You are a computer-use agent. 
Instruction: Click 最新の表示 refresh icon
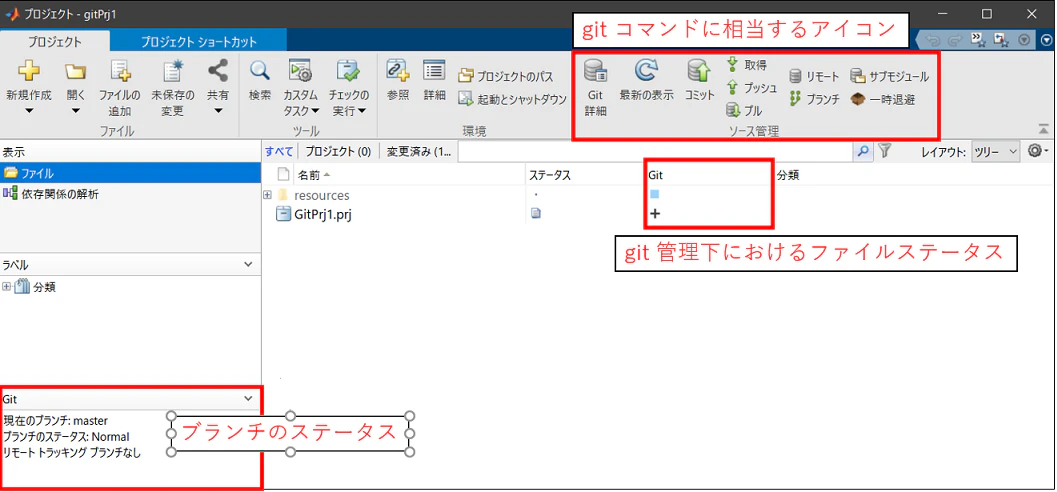pos(646,70)
